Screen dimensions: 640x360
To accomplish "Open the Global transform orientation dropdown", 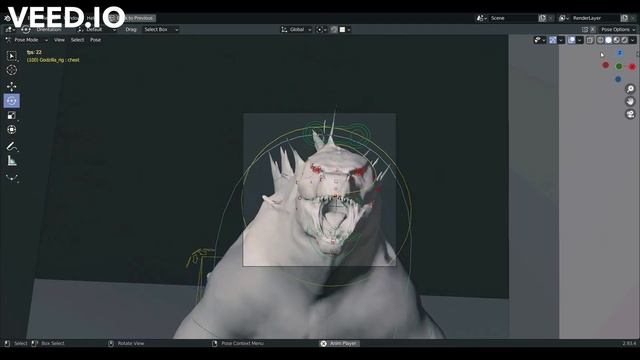I will [296, 29].
